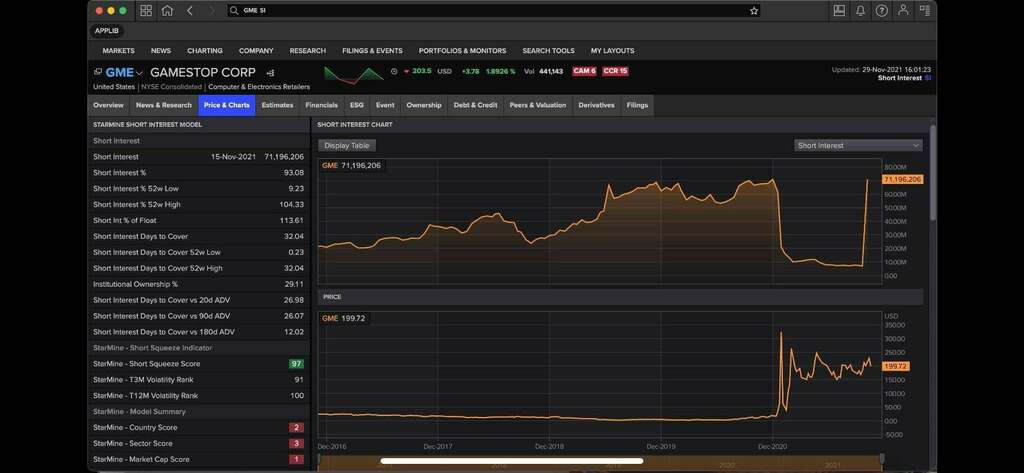
Task: Switch to the Peers & Valuation tab
Action: coord(538,105)
